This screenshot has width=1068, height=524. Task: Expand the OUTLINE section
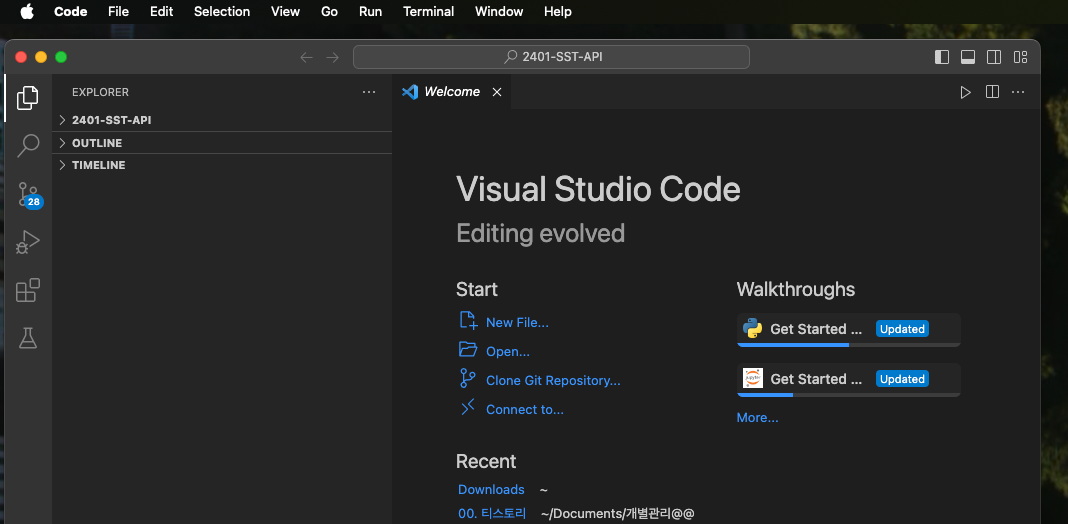pos(222,142)
